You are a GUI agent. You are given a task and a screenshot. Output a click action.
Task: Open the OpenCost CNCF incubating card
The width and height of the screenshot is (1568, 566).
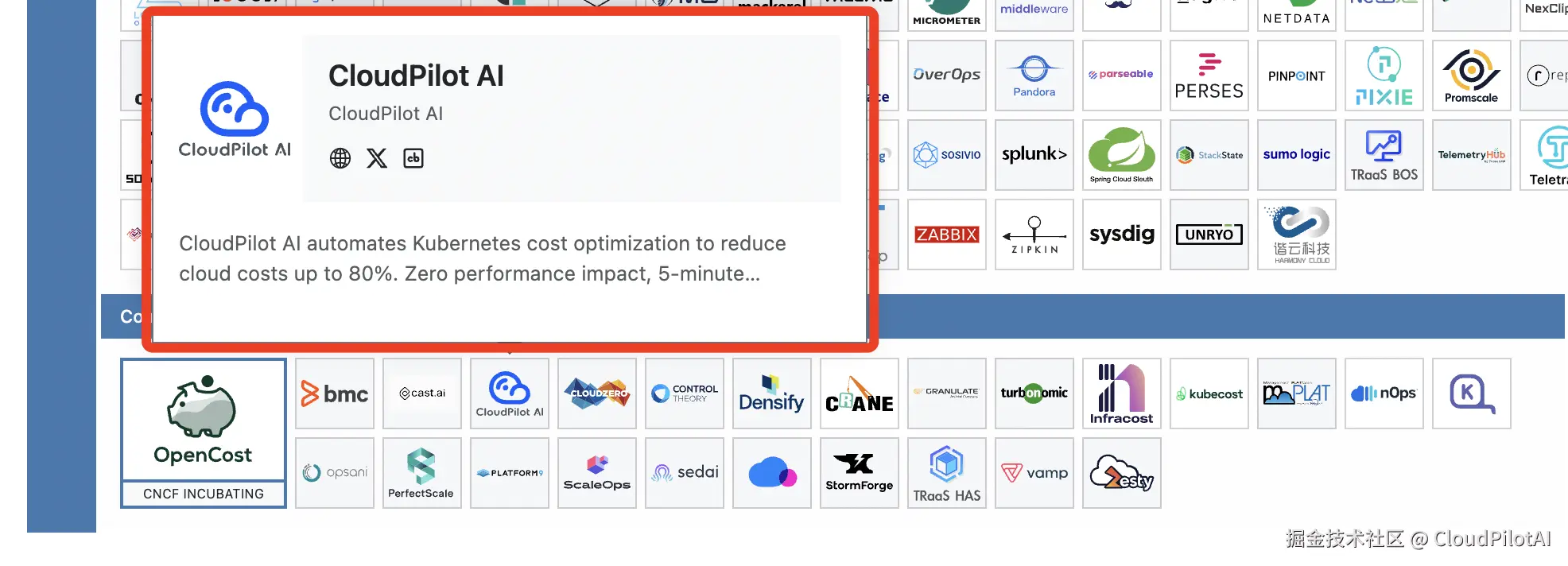pyautogui.click(x=204, y=433)
